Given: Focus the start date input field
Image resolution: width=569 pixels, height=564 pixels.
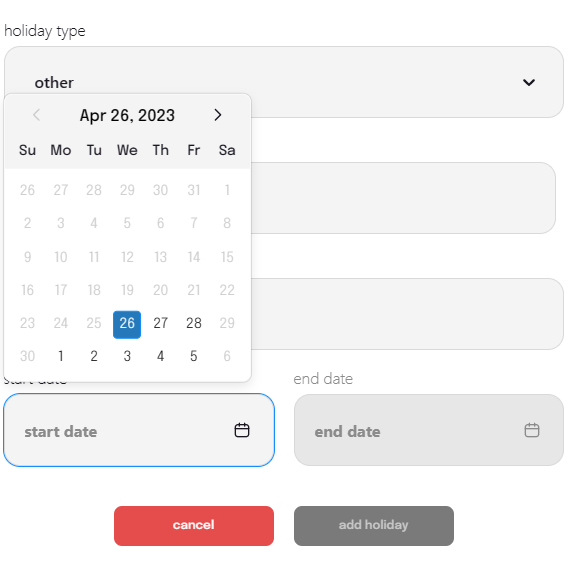Looking at the screenshot, I should (139, 430).
